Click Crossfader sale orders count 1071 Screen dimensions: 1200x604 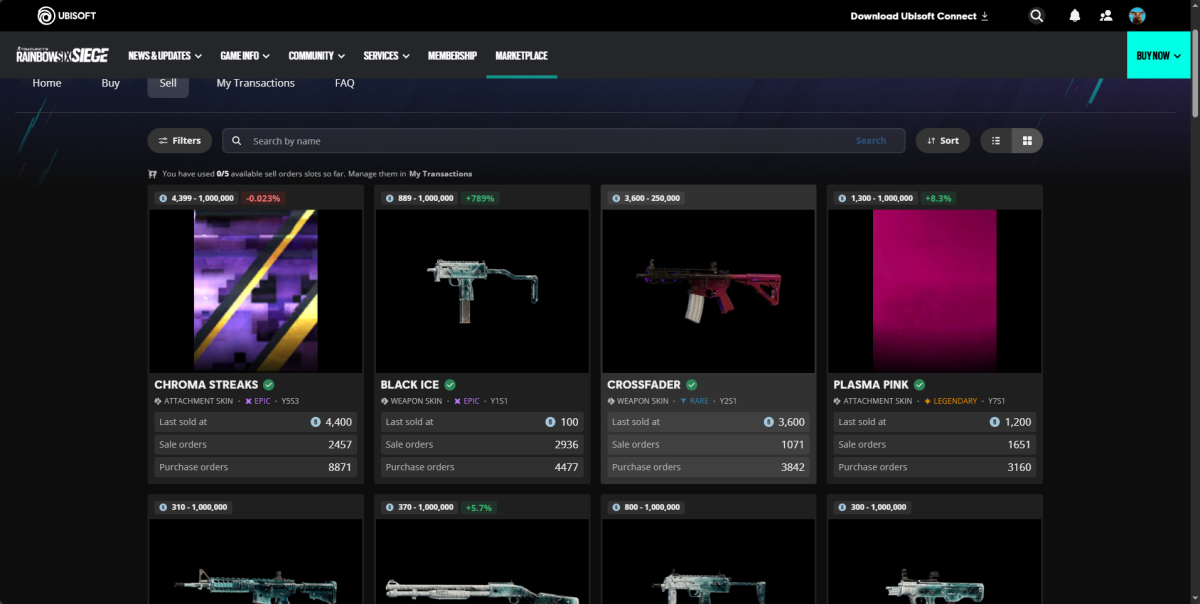click(x=793, y=444)
